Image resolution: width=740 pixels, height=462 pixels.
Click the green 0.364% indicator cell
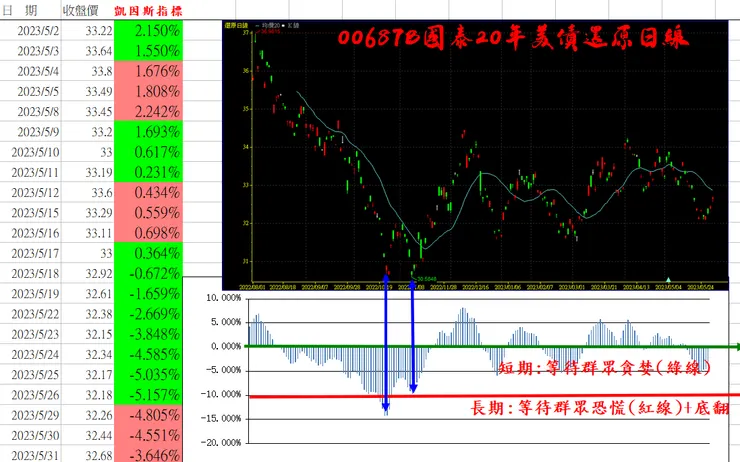(x=148, y=254)
